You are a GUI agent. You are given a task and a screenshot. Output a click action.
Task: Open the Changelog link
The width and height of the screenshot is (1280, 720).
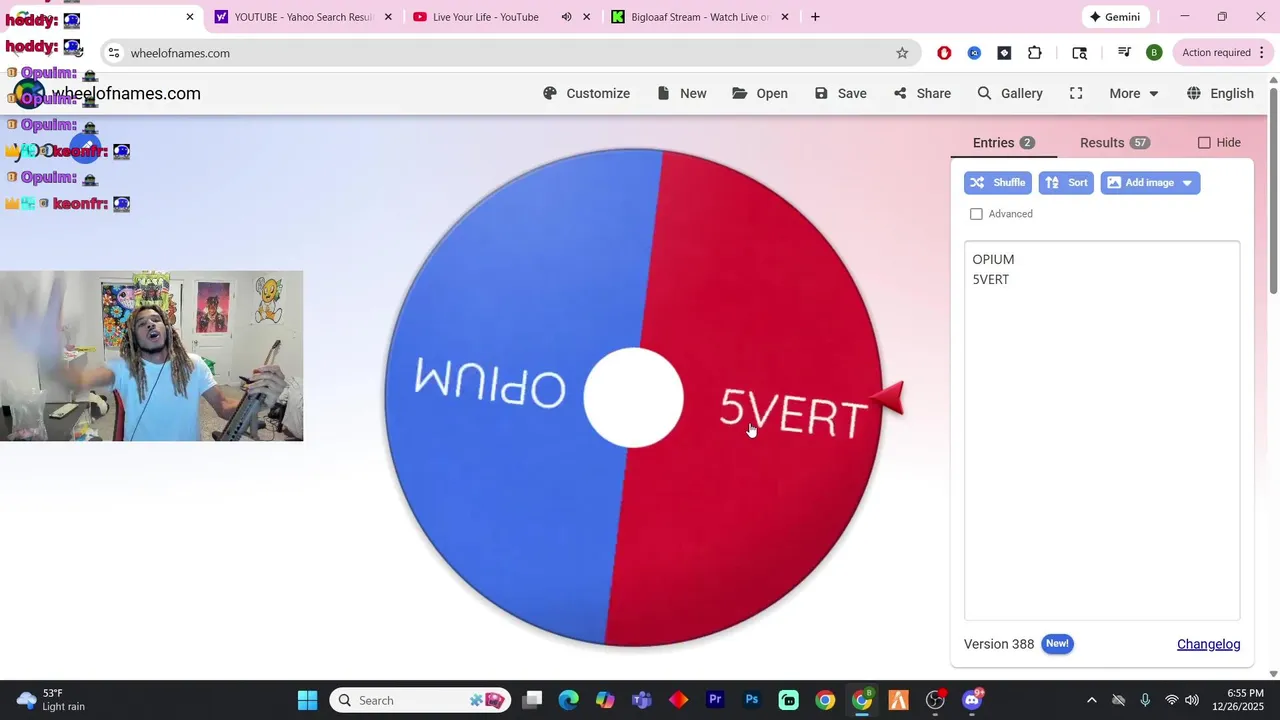pyautogui.click(x=1208, y=644)
